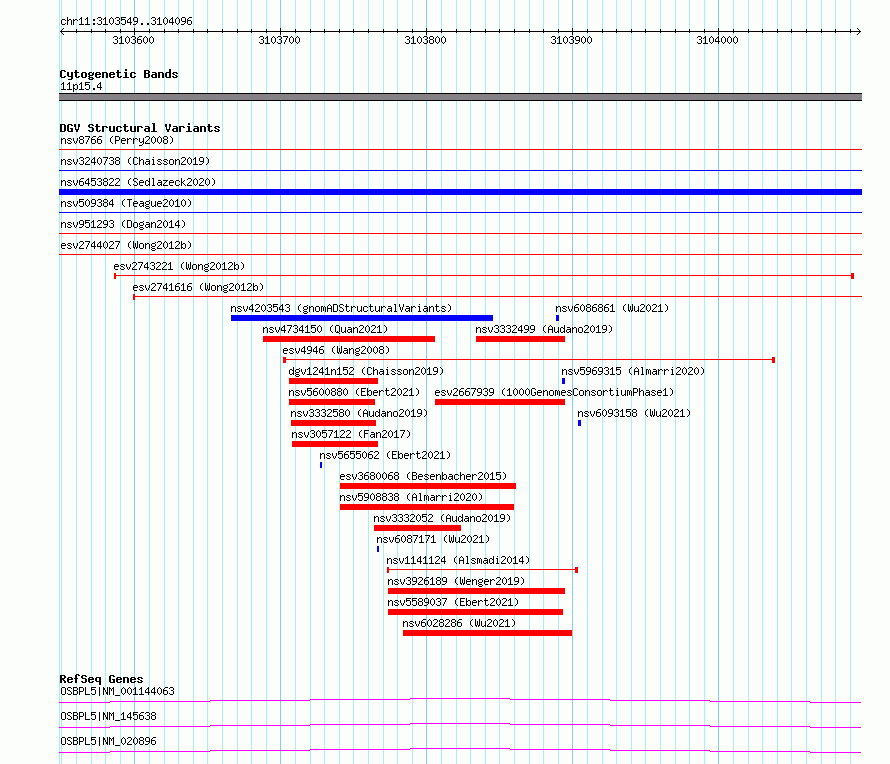Image resolution: width=890 pixels, height=764 pixels.
Task: Click the blue nsv5969315 Almarri2020 marker
Action: point(563,381)
